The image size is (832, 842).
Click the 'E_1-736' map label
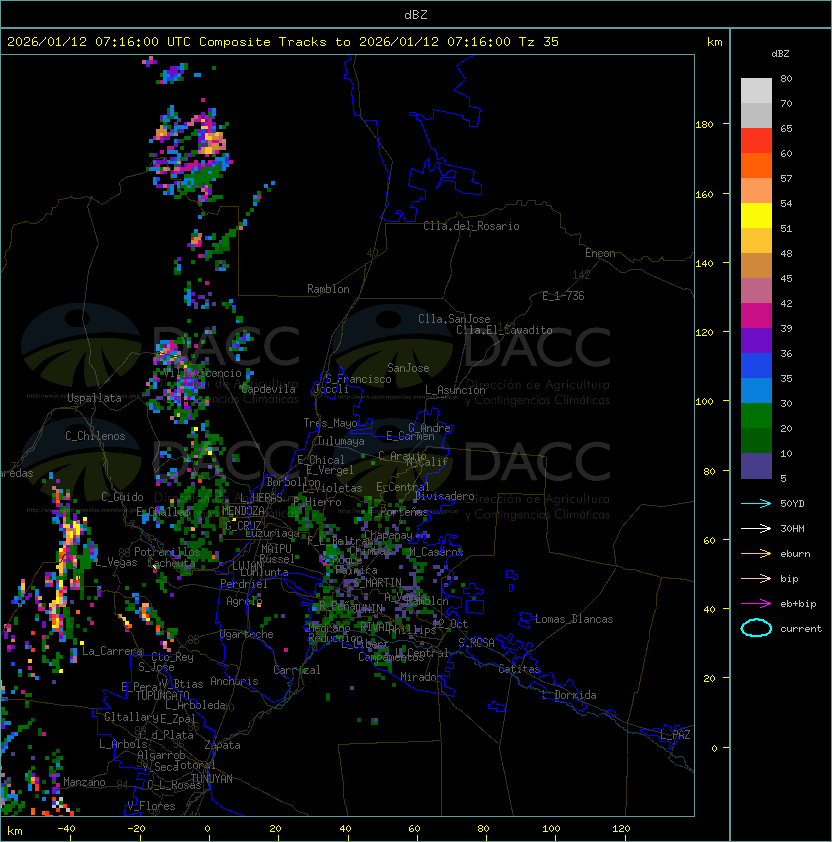click(563, 296)
